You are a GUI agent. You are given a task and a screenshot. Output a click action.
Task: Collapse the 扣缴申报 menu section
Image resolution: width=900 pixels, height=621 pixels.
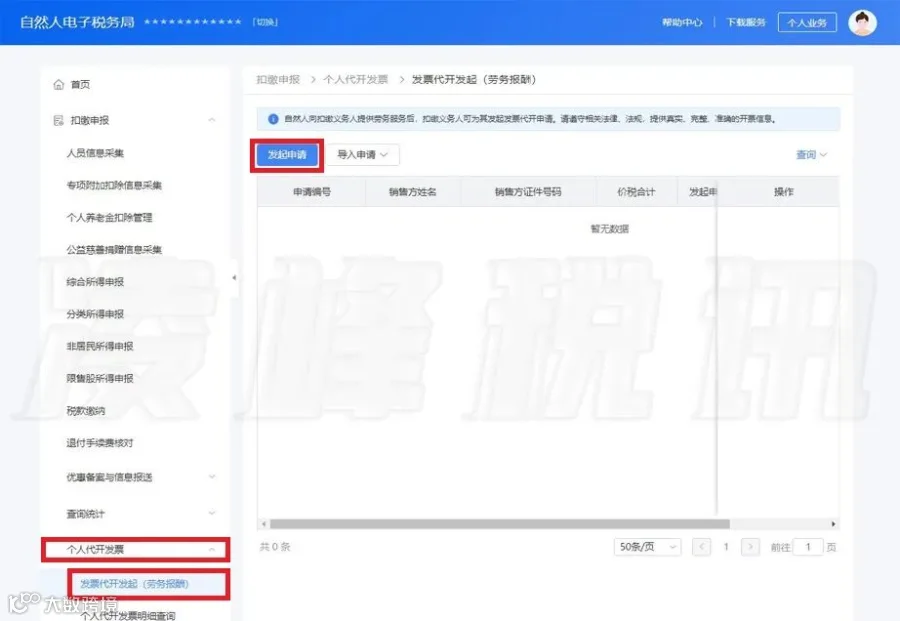coord(212,120)
